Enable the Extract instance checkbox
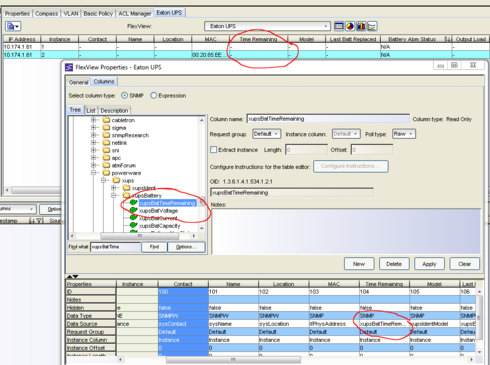 (214, 150)
